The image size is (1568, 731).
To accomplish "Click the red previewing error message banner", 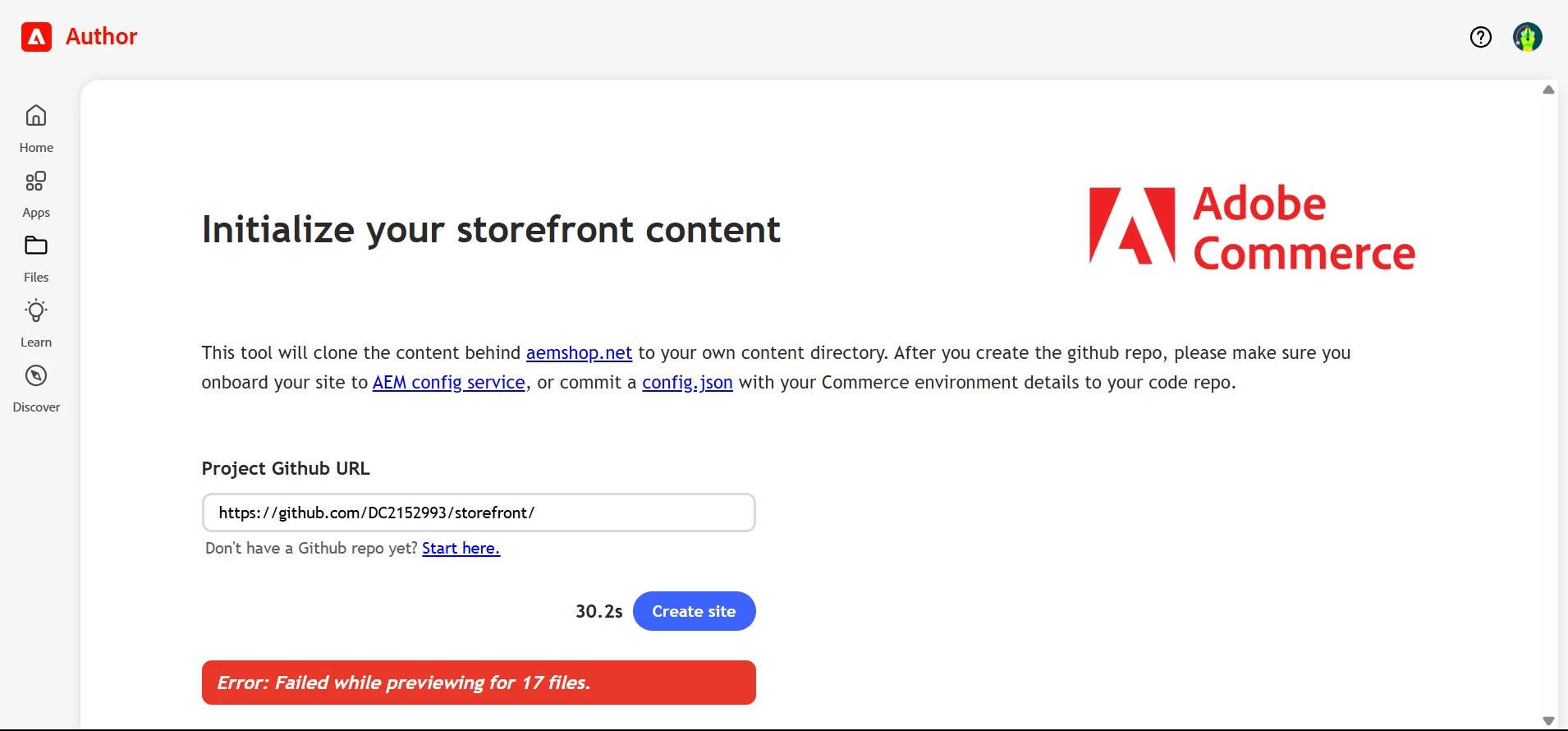I will [x=479, y=683].
